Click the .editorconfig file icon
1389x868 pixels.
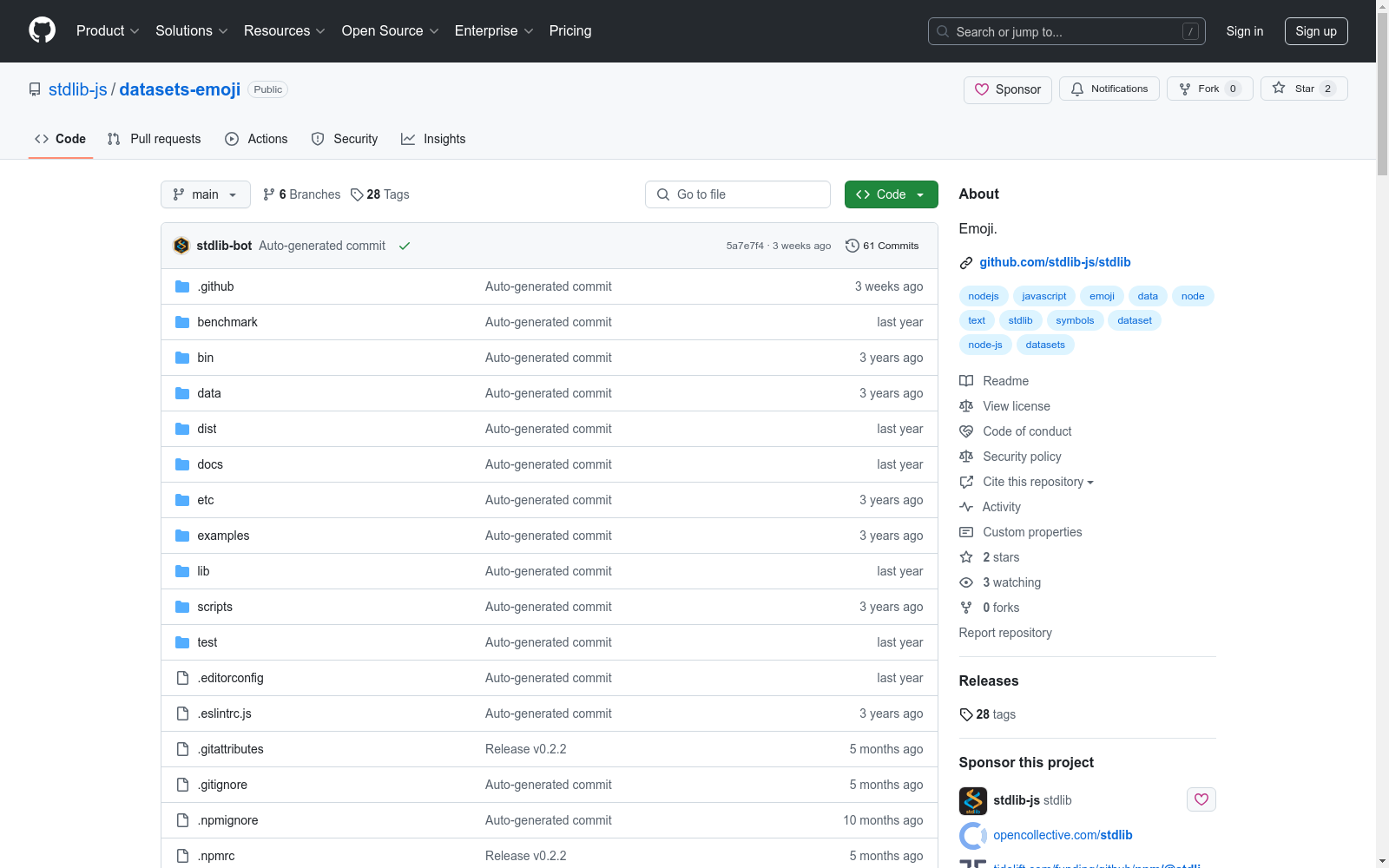[182, 678]
